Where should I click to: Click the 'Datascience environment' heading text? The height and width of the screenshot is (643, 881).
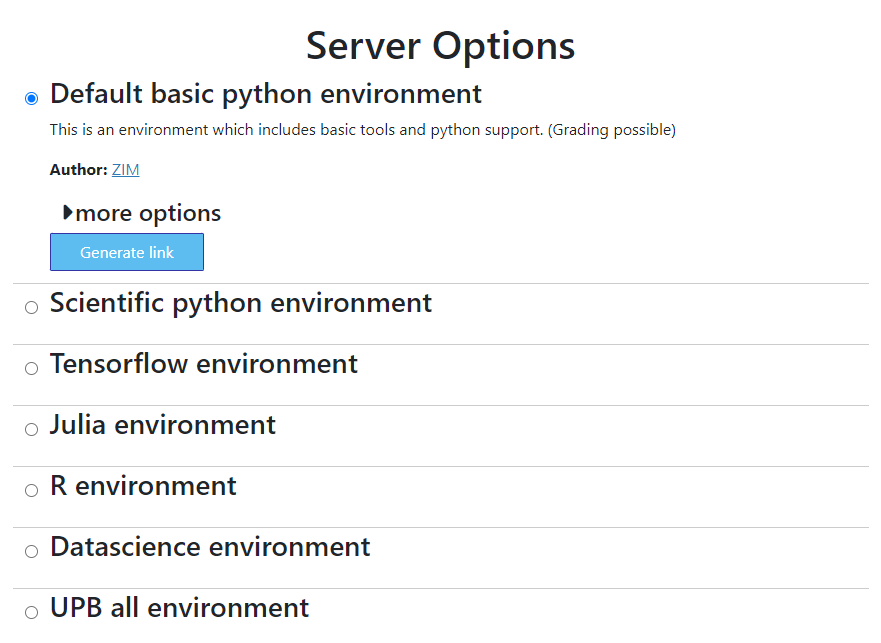point(210,547)
